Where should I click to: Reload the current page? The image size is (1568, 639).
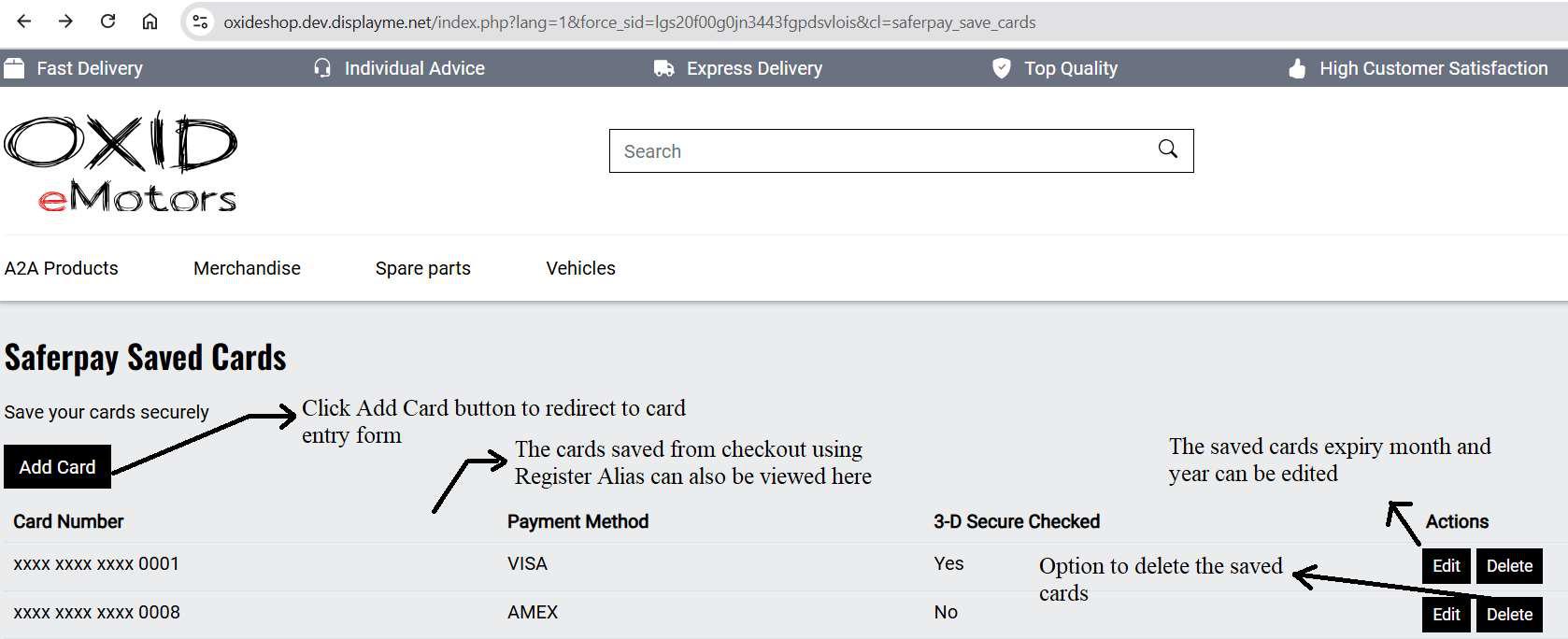click(x=108, y=21)
